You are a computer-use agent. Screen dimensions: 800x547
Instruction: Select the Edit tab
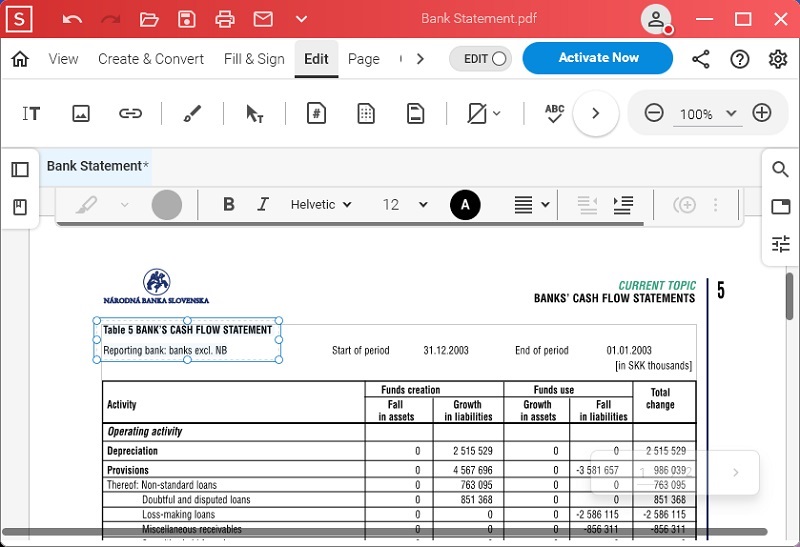point(316,59)
